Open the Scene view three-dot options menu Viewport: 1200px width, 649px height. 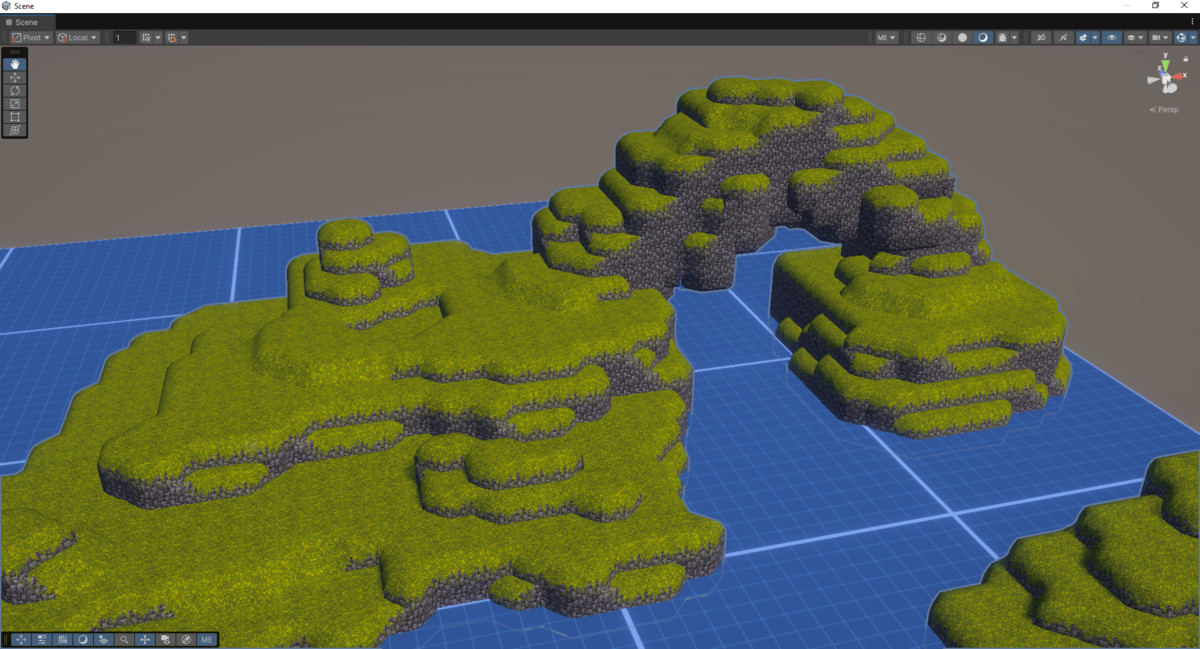tap(1192, 21)
